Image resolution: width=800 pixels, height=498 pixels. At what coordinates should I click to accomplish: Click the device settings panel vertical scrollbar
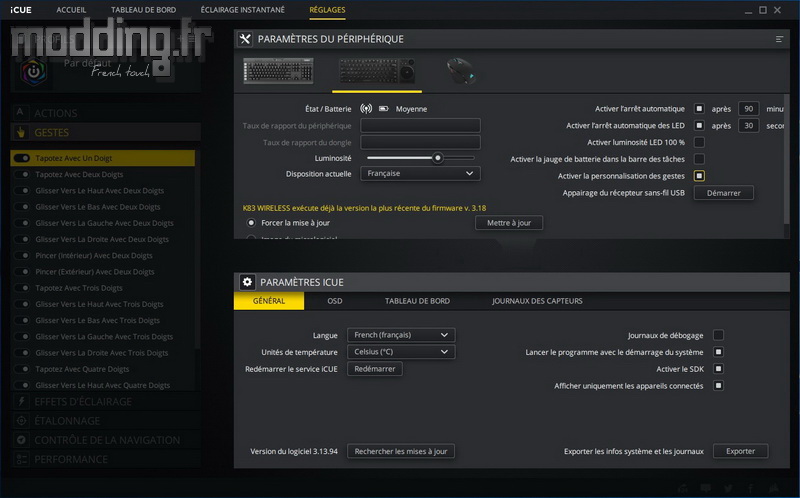coord(787,158)
